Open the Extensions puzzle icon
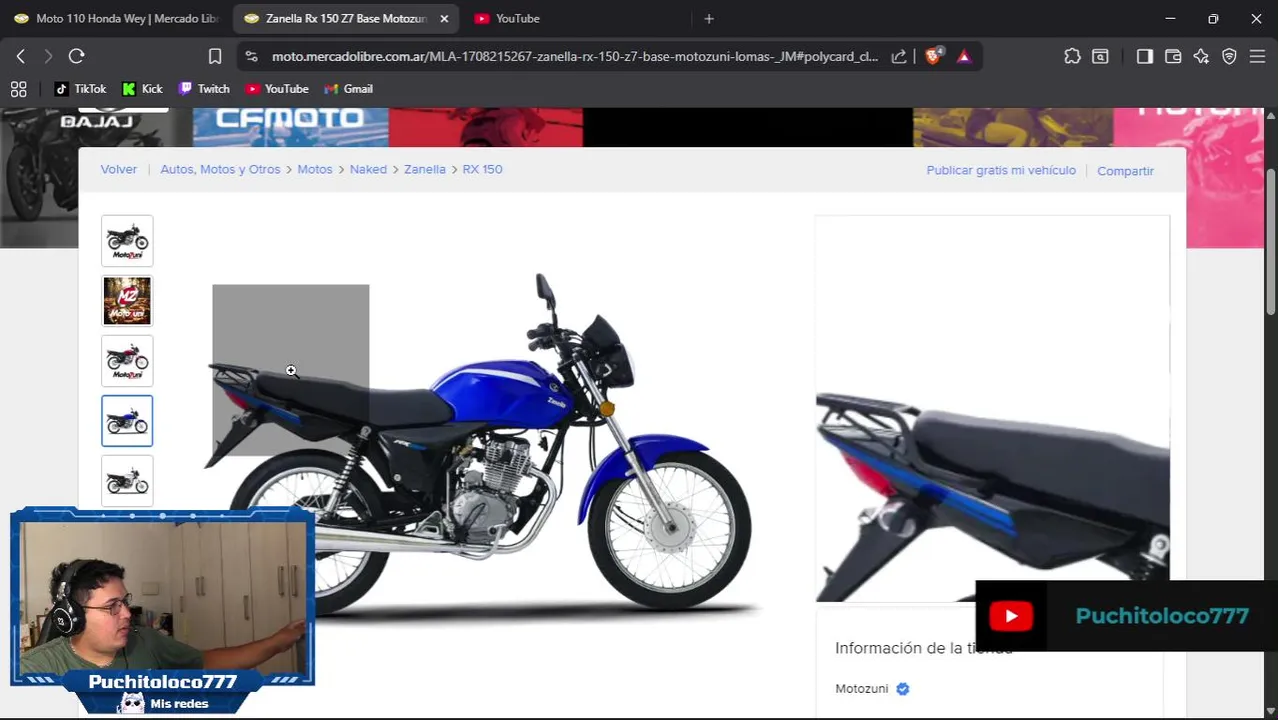1278x720 pixels. point(1072,57)
